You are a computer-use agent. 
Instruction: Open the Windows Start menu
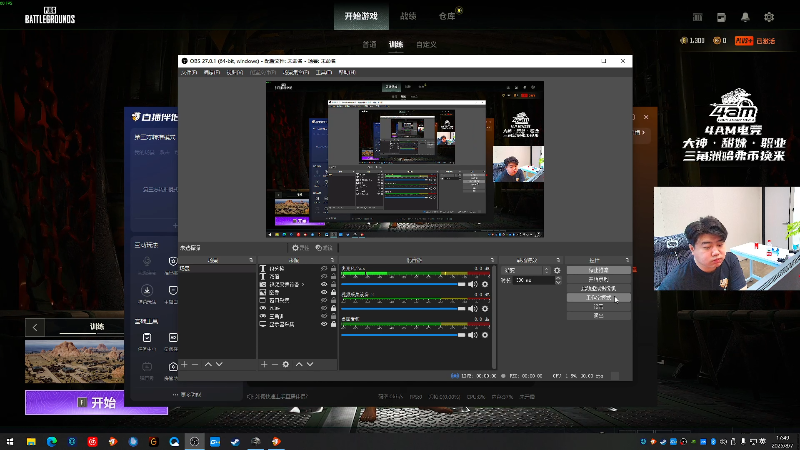tap(10, 441)
